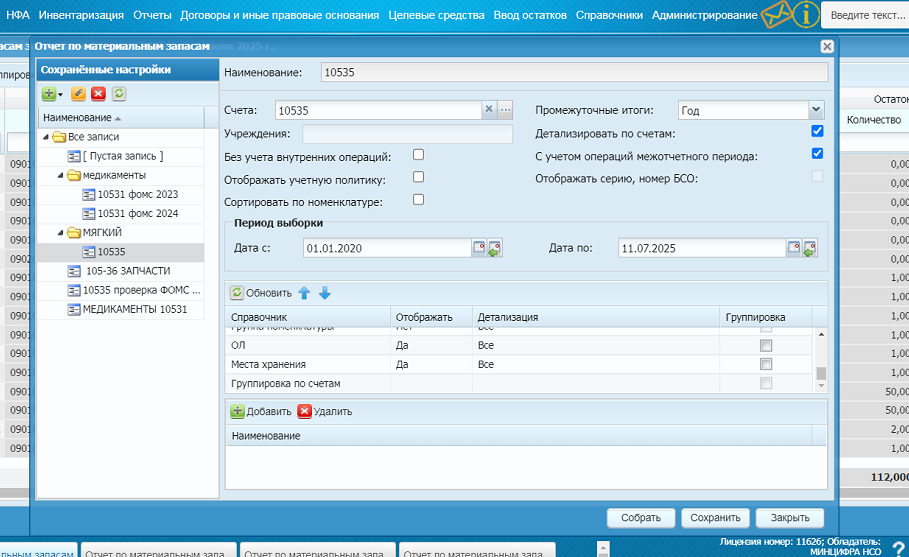The height and width of the screenshot is (557, 909).
Task: Open calendar for Дата с field
Action: click(479, 248)
